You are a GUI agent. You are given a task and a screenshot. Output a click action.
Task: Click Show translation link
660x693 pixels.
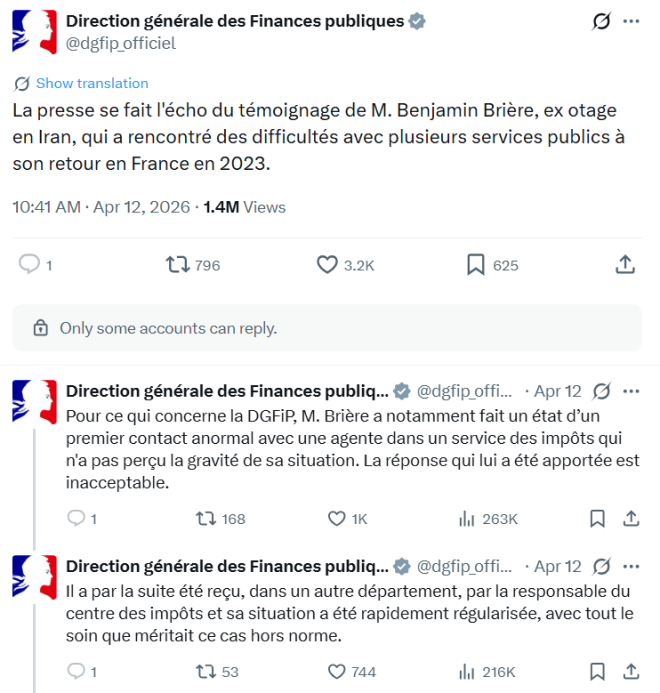tap(91, 83)
